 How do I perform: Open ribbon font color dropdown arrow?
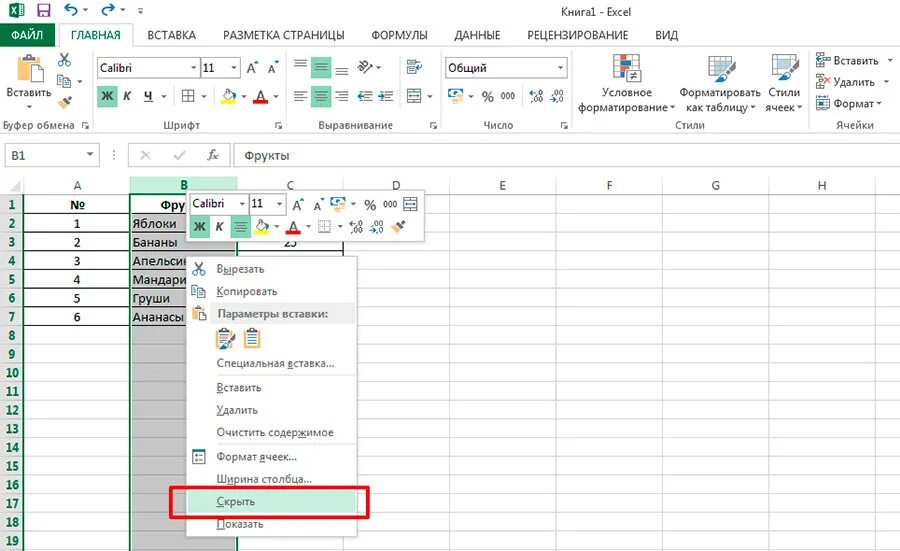(x=276, y=96)
